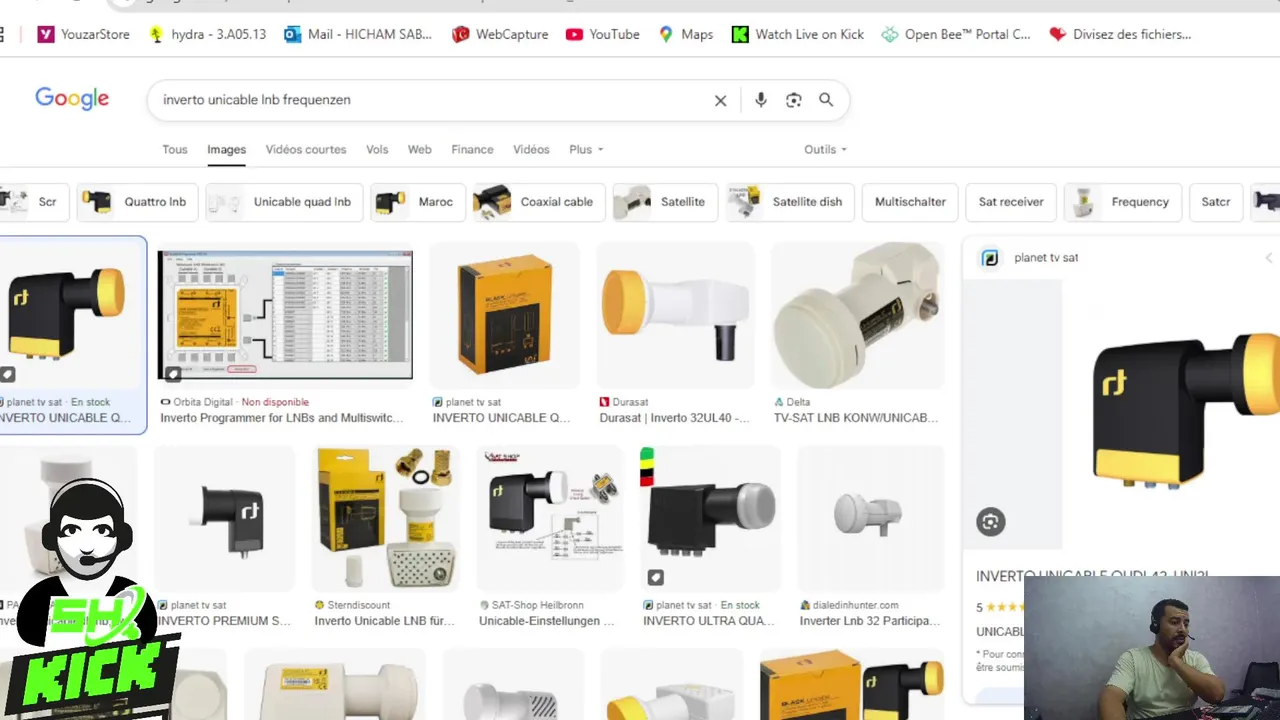This screenshot has width=1280, height=720.
Task: Collapse preview panel with the chevron
Action: [1270, 258]
